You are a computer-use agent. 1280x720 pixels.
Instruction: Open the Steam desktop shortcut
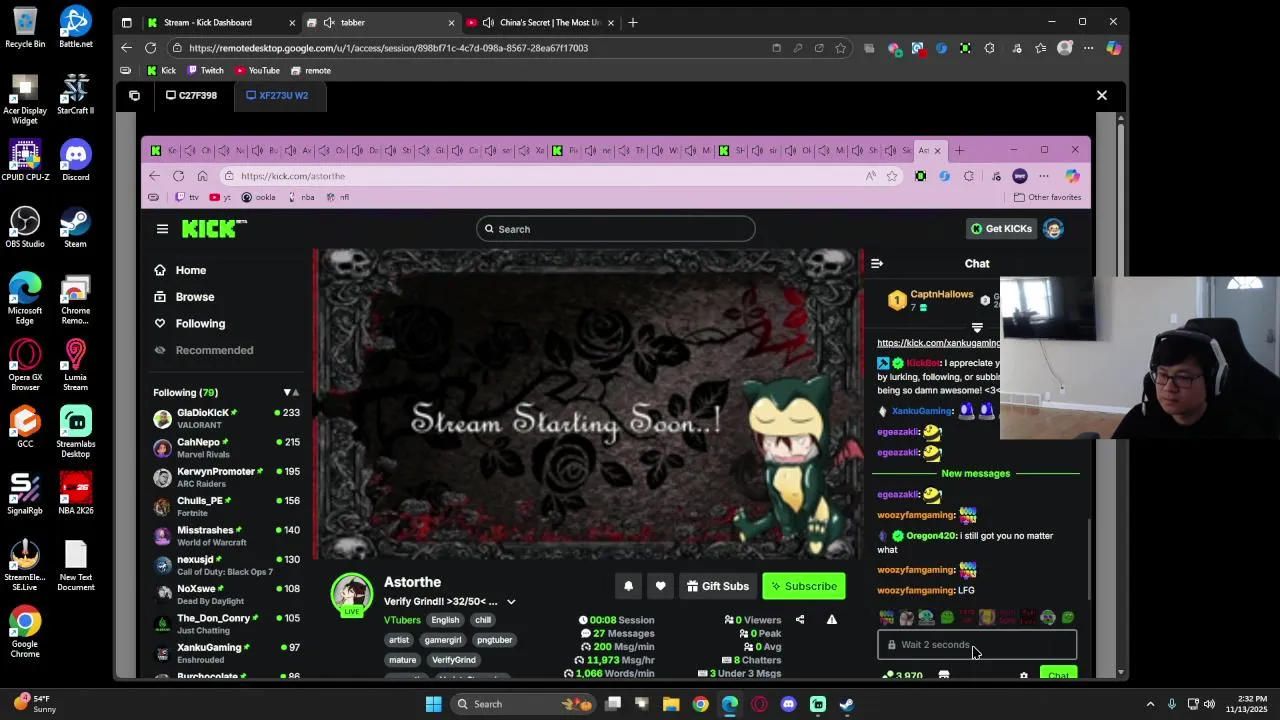75,227
